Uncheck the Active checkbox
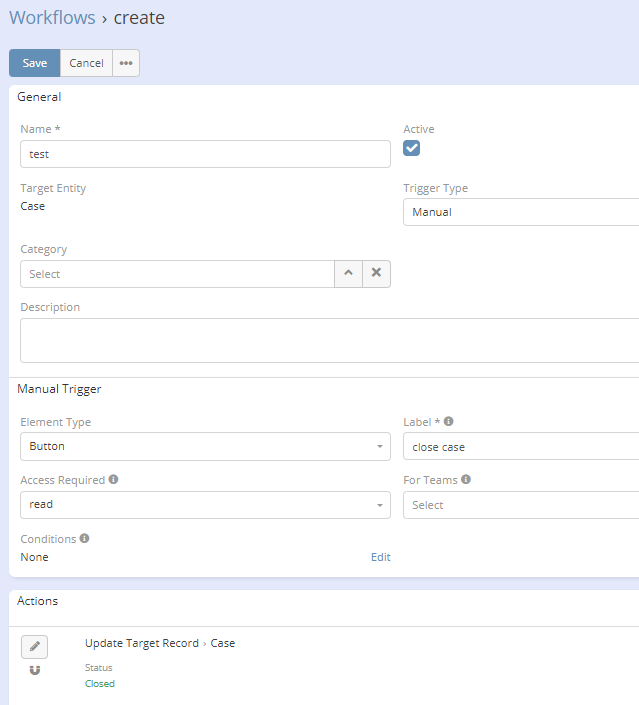Image resolution: width=639 pixels, height=705 pixels. point(411,148)
